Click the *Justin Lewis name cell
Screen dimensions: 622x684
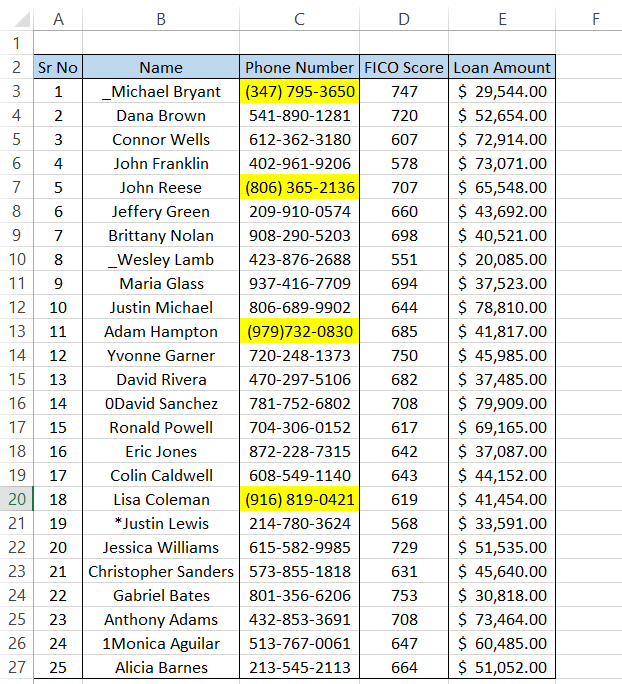[161, 523]
